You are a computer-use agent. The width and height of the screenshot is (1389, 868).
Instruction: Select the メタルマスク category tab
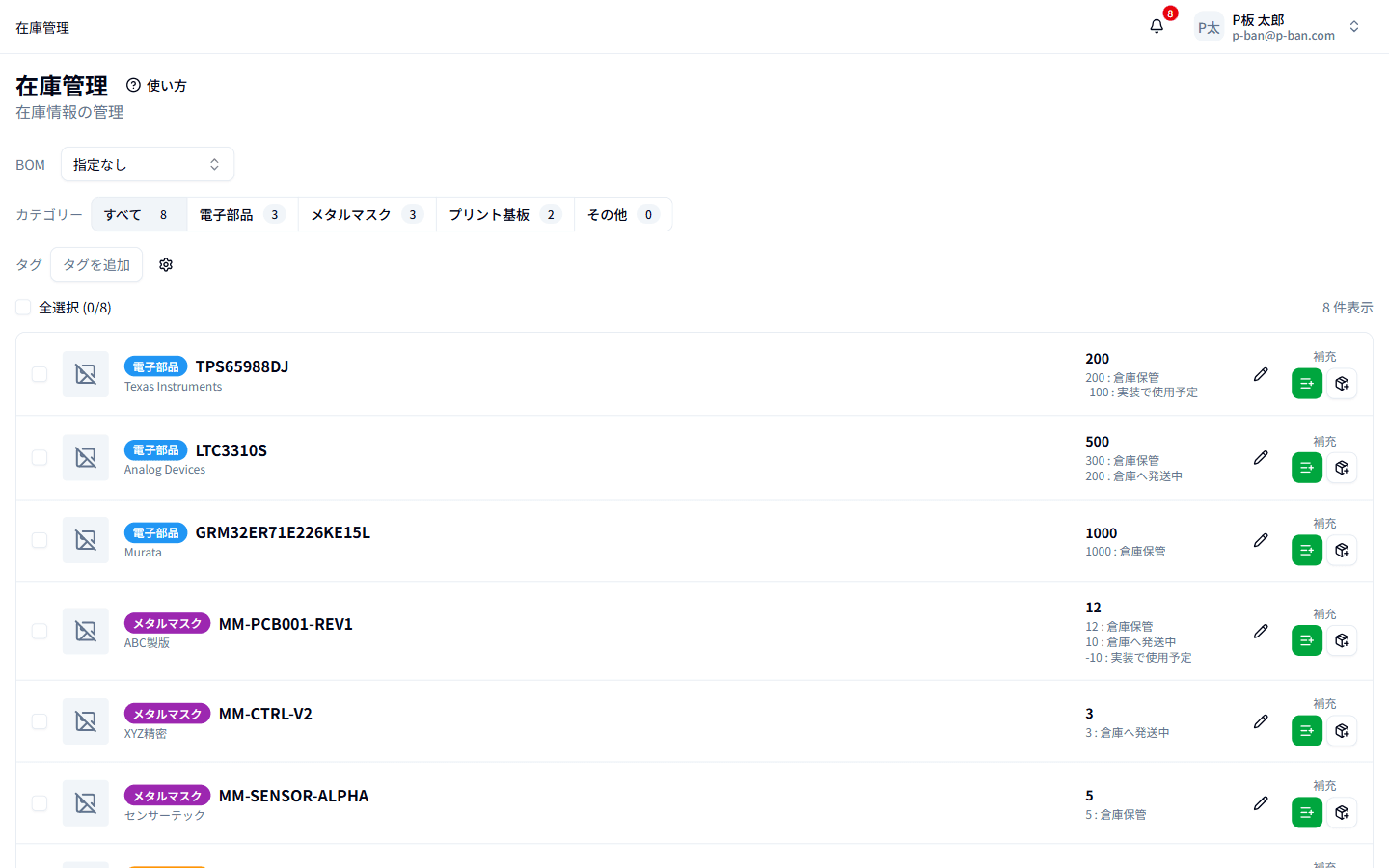pos(367,214)
